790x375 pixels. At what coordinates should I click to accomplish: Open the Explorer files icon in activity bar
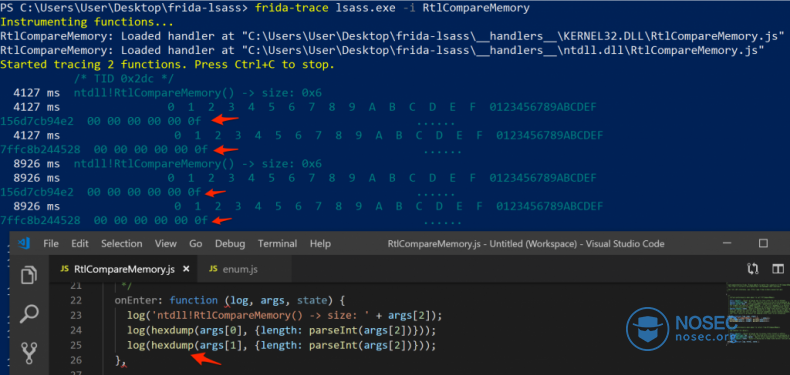pos(29,275)
